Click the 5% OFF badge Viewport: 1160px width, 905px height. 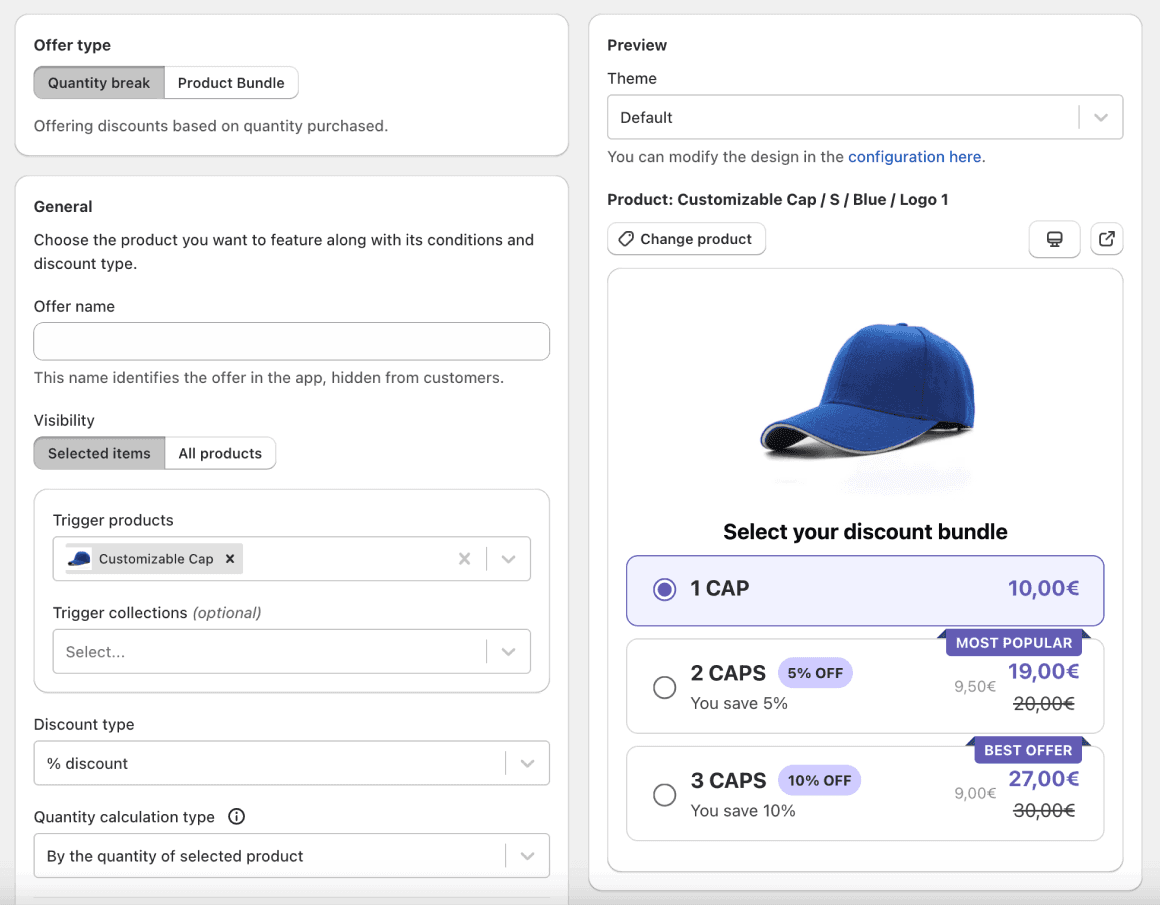tap(815, 673)
